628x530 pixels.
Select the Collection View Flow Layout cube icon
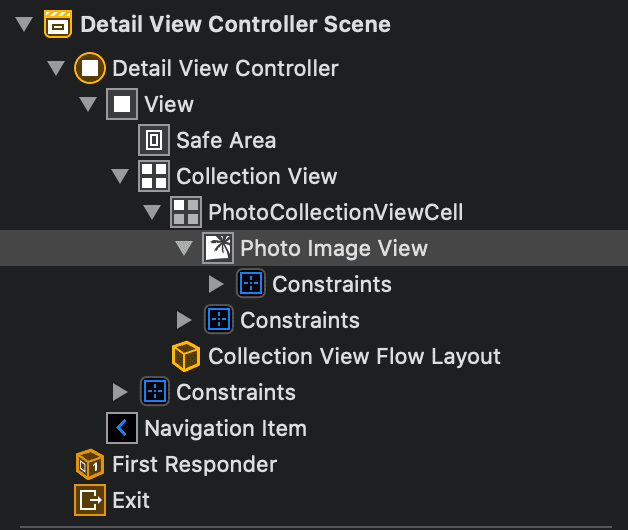pyautogui.click(x=186, y=356)
